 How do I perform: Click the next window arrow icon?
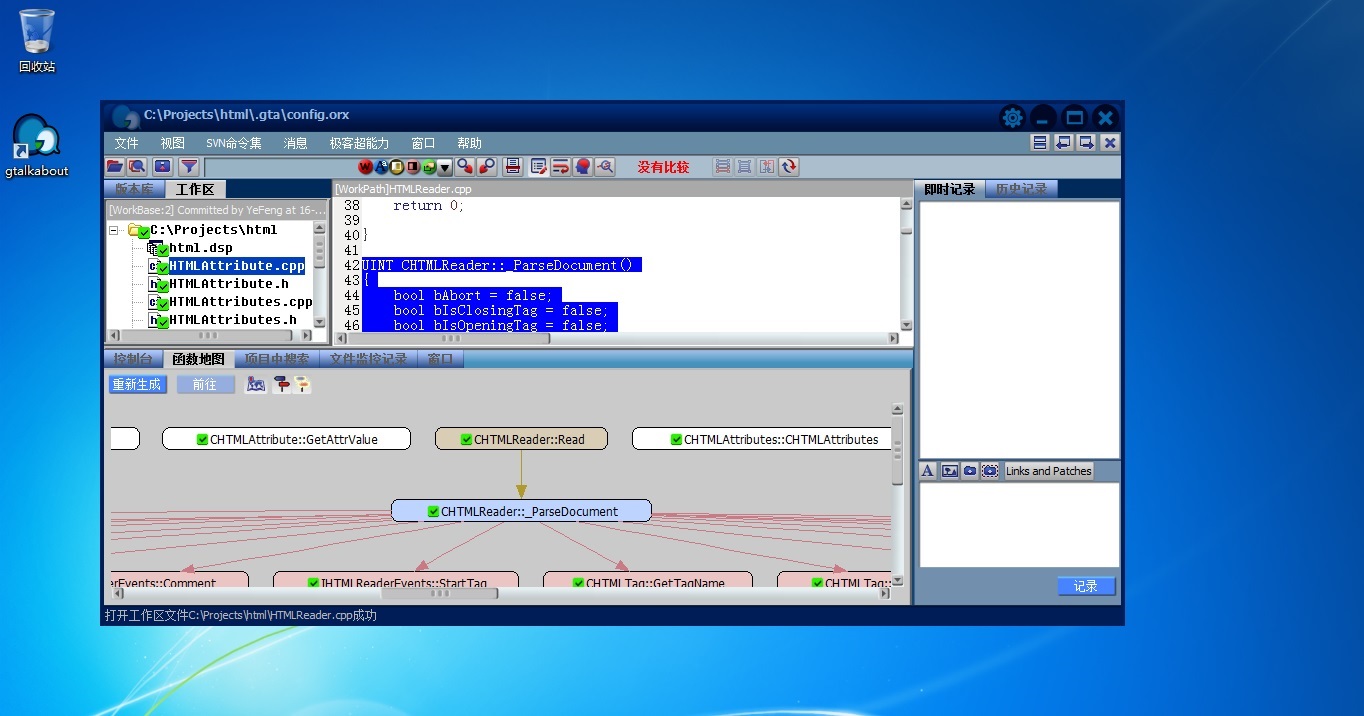(x=1086, y=143)
